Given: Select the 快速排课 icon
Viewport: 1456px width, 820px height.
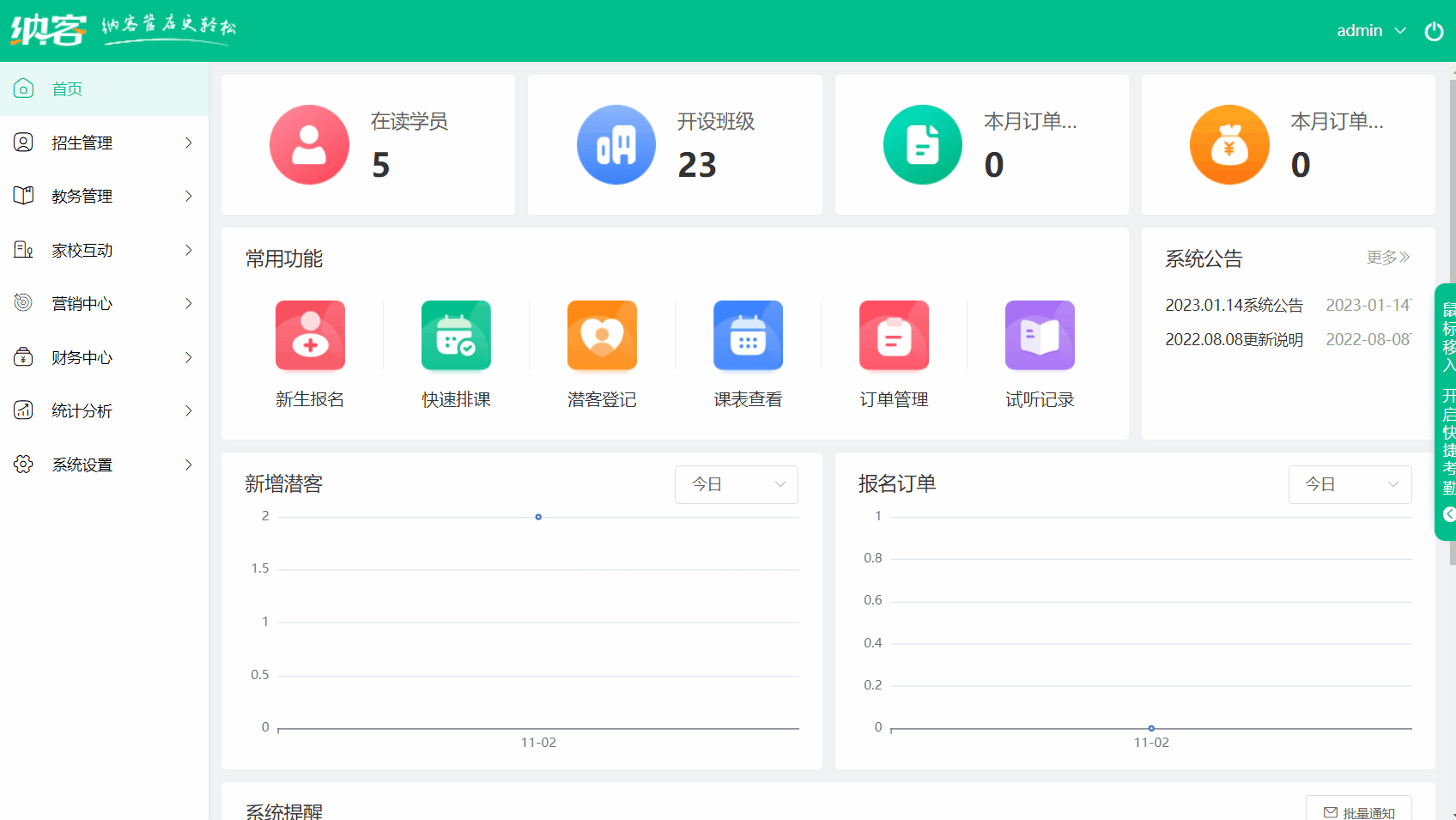Looking at the screenshot, I should [456, 335].
